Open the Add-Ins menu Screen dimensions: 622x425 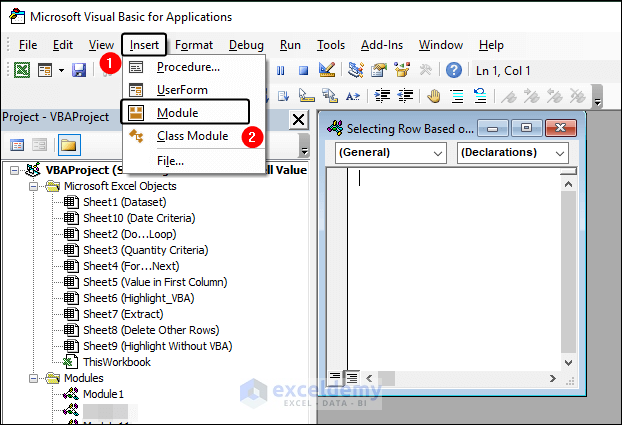[382, 45]
